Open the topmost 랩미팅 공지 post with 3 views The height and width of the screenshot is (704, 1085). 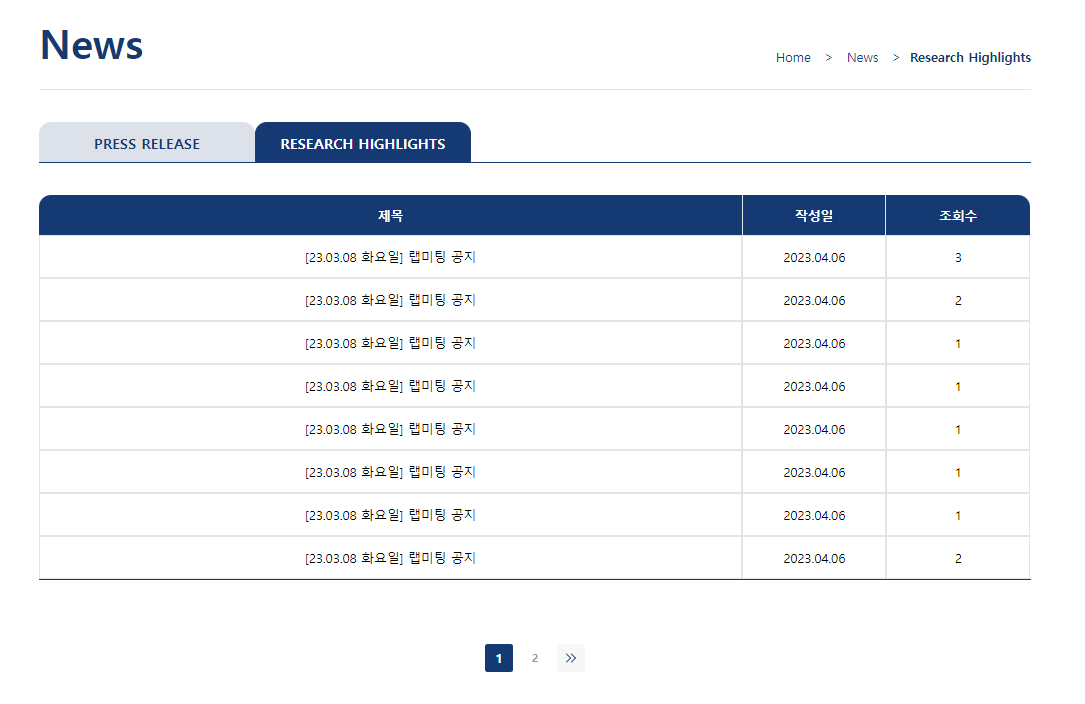(390, 257)
